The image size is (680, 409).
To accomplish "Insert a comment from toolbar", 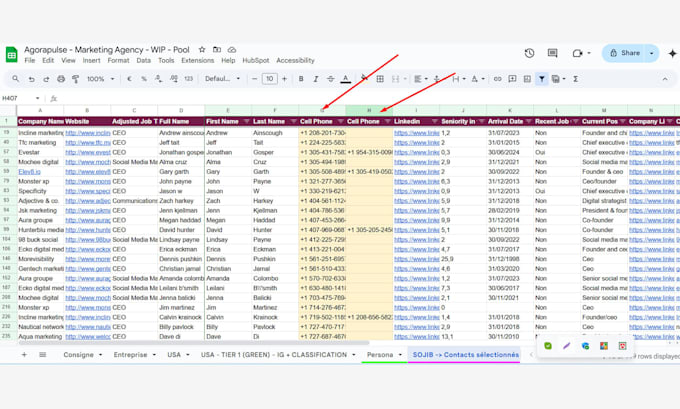I will 512,79.
